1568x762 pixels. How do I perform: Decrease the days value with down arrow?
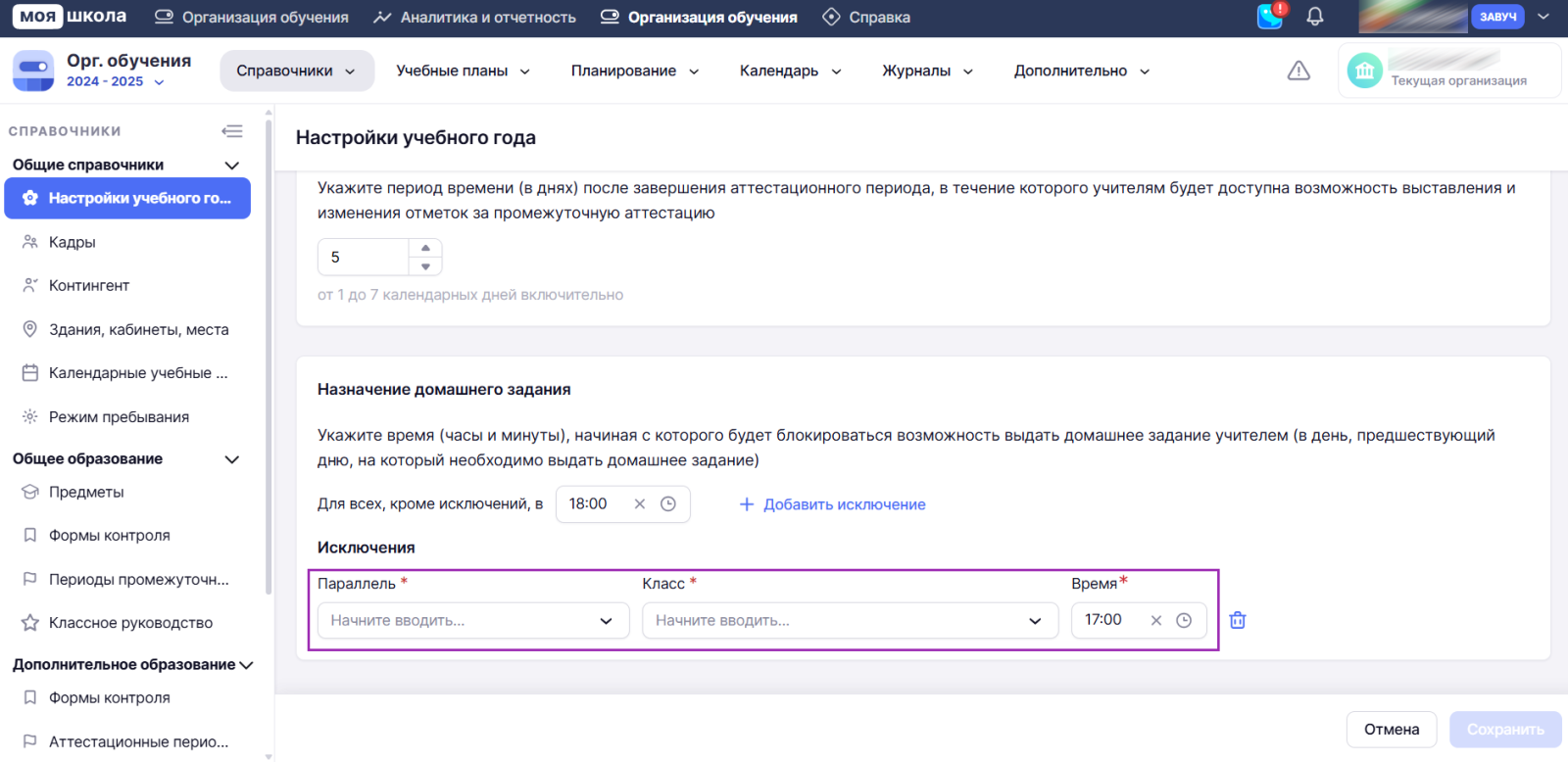[425, 266]
